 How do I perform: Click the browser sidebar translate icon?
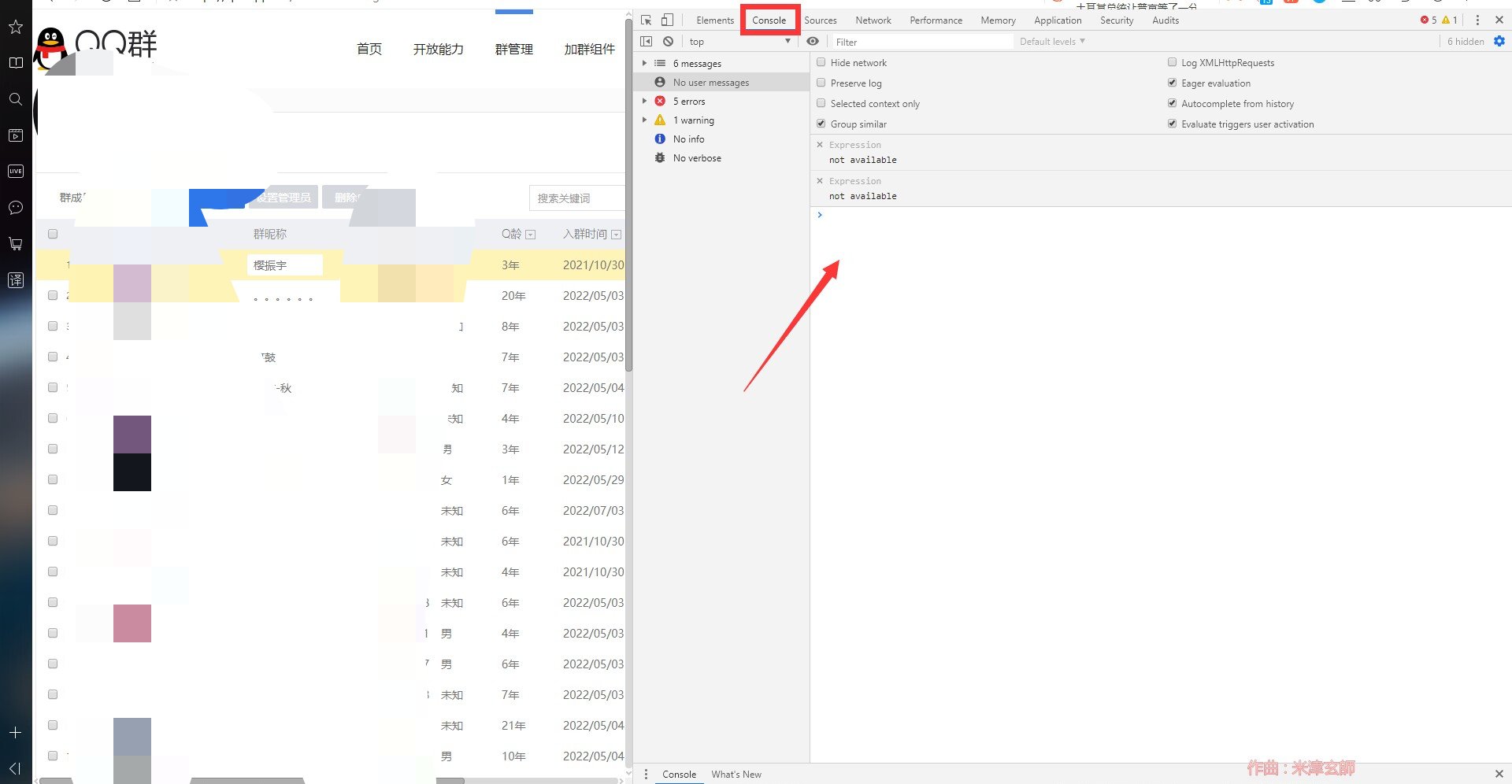tap(16, 280)
